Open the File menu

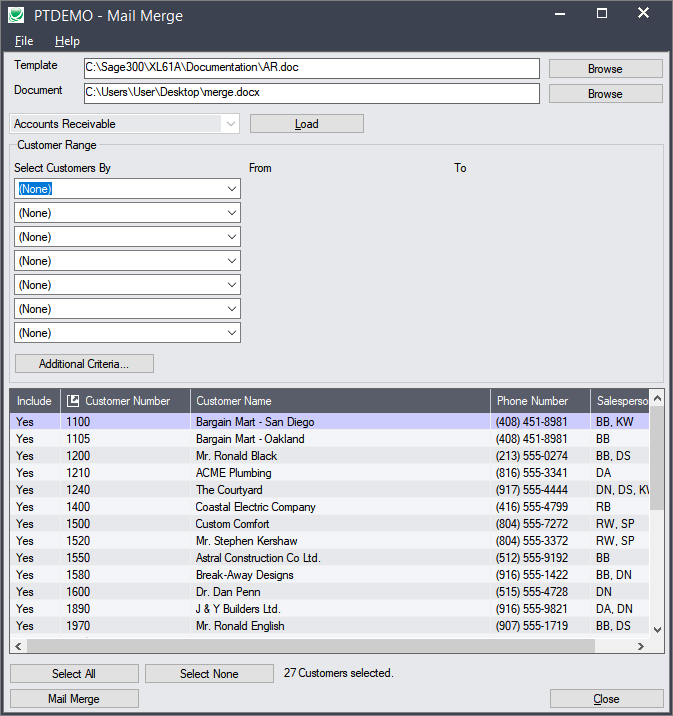[x=24, y=41]
